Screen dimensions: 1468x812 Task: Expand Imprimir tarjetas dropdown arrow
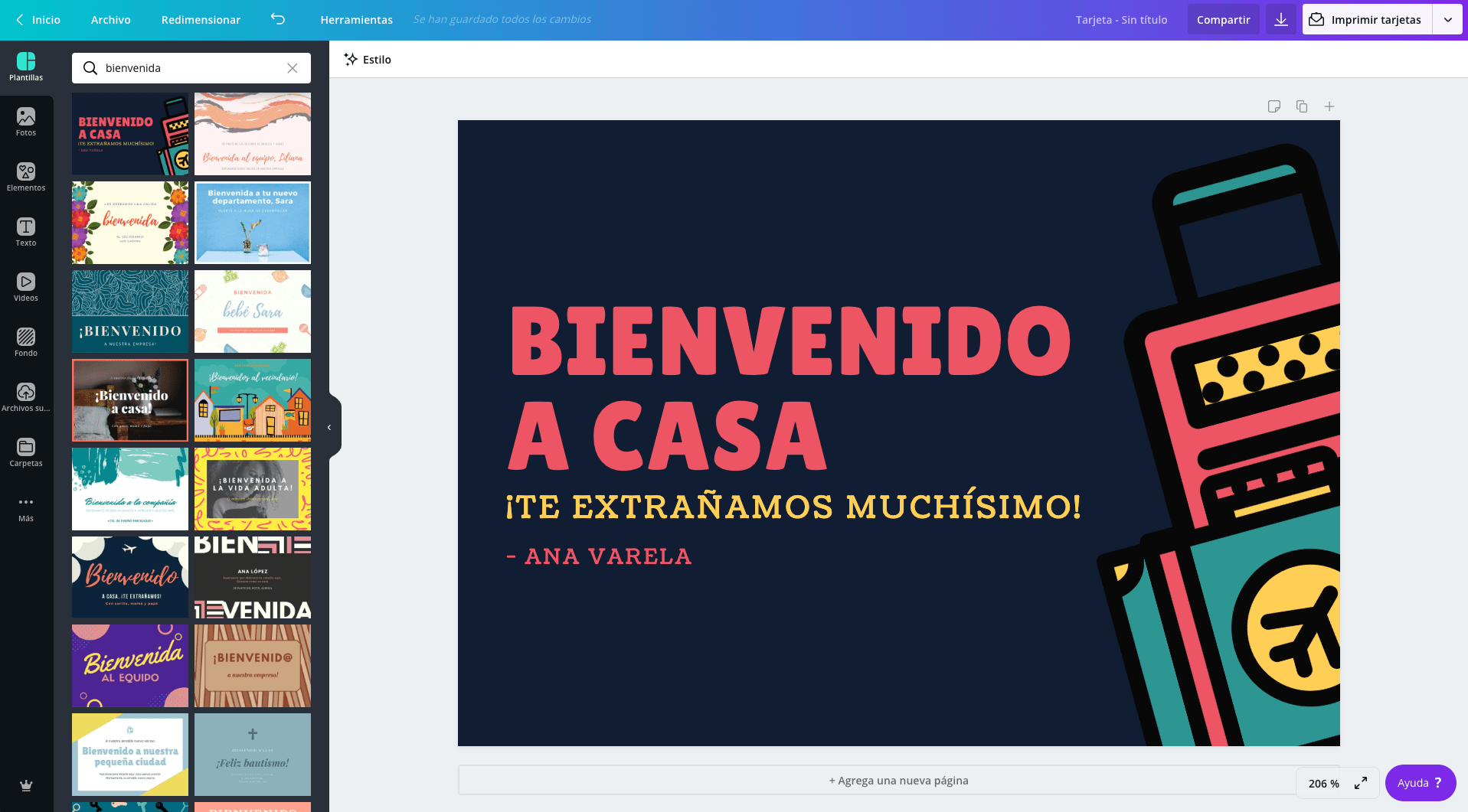(x=1448, y=20)
